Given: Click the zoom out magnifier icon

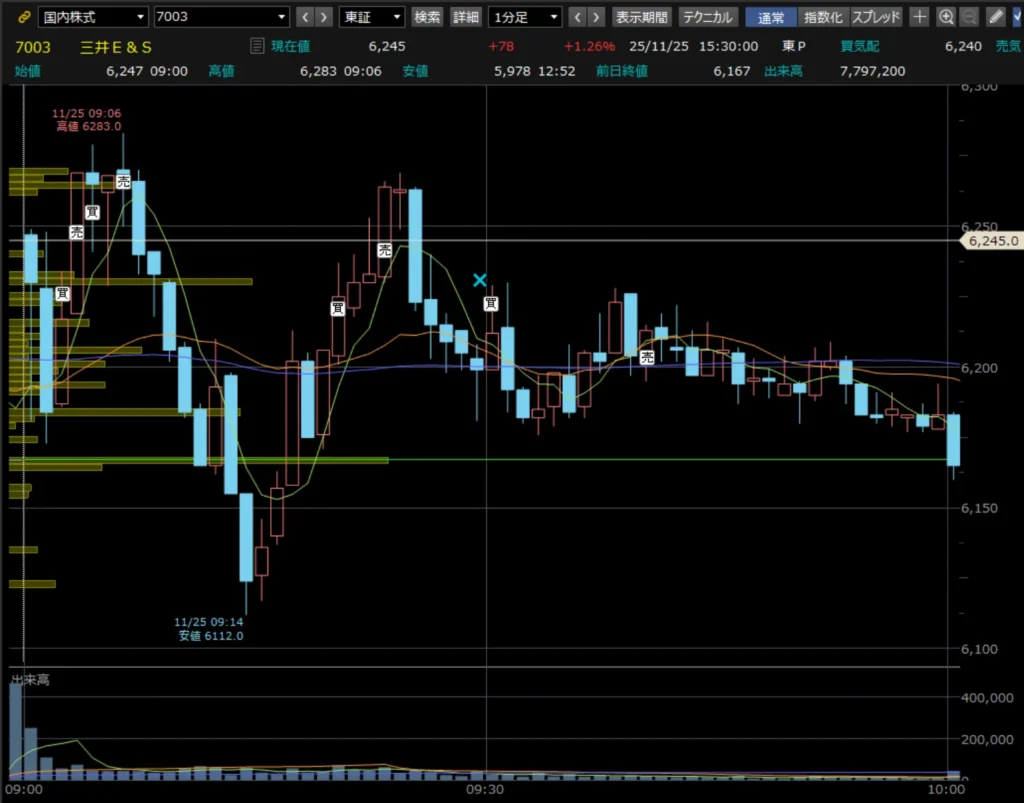Looking at the screenshot, I should [x=968, y=17].
